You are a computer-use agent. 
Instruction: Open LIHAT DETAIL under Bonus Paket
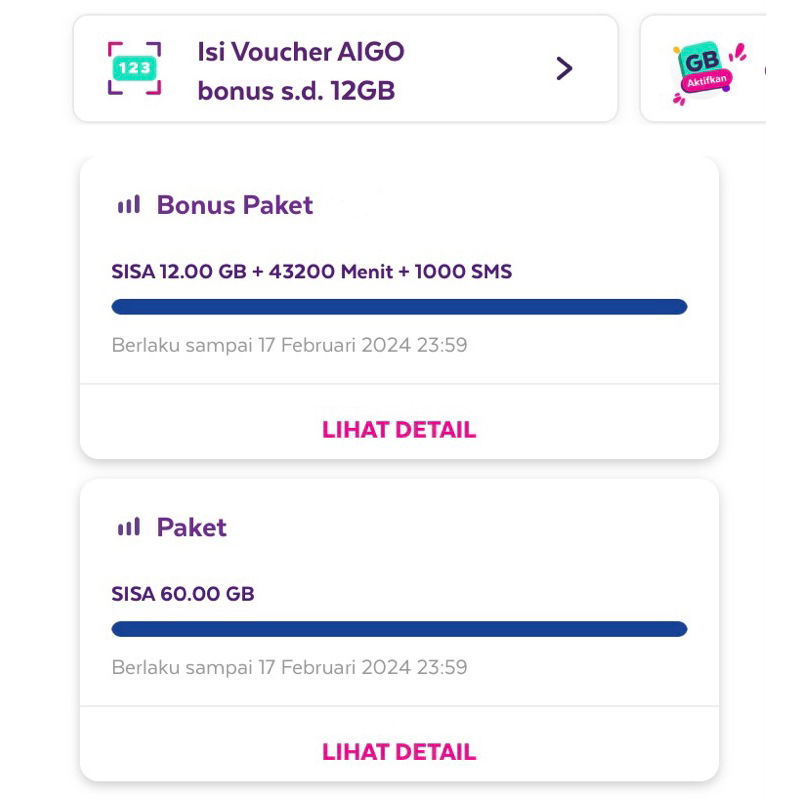coord(399,430)
